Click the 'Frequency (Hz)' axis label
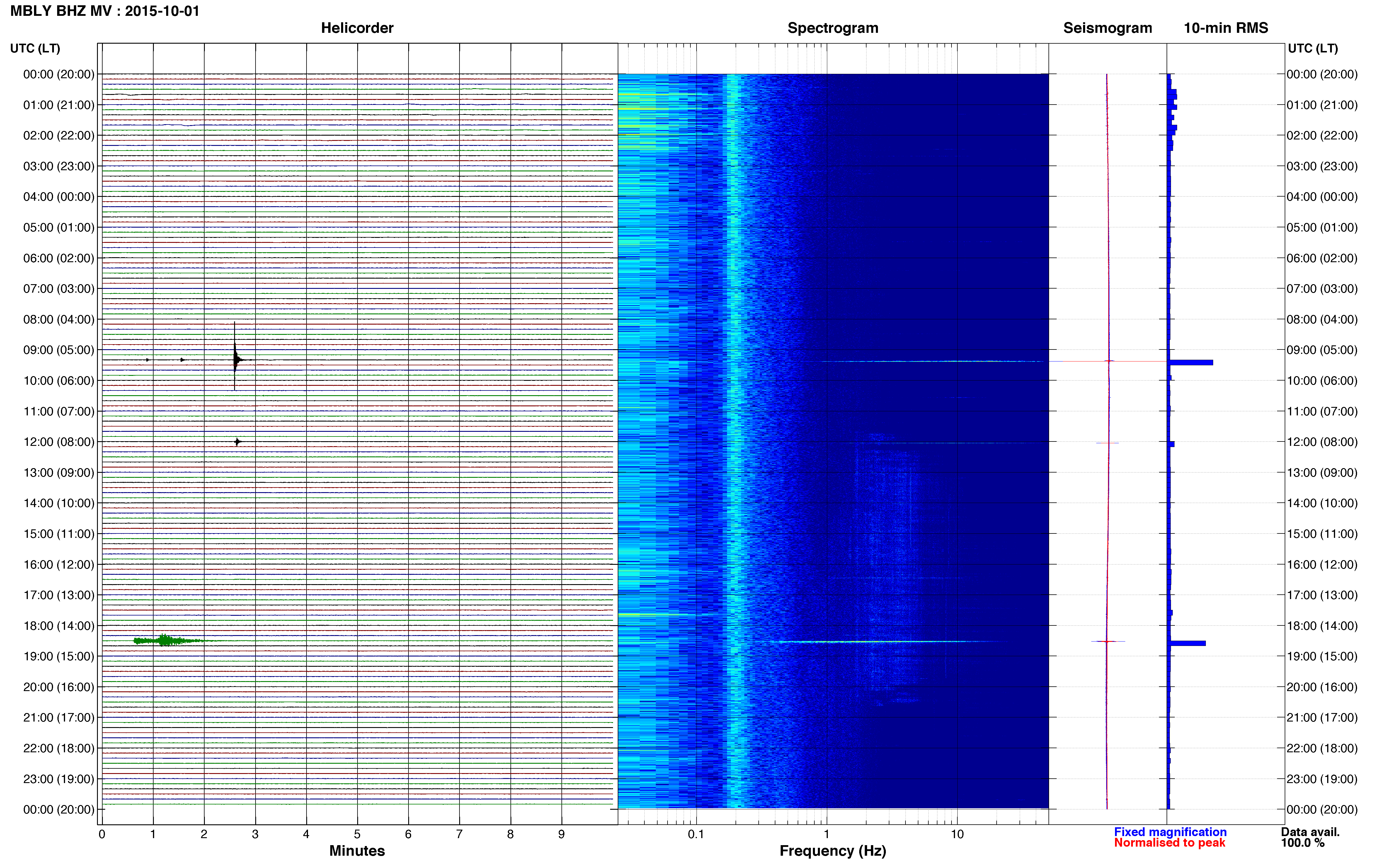 point(833,851)
